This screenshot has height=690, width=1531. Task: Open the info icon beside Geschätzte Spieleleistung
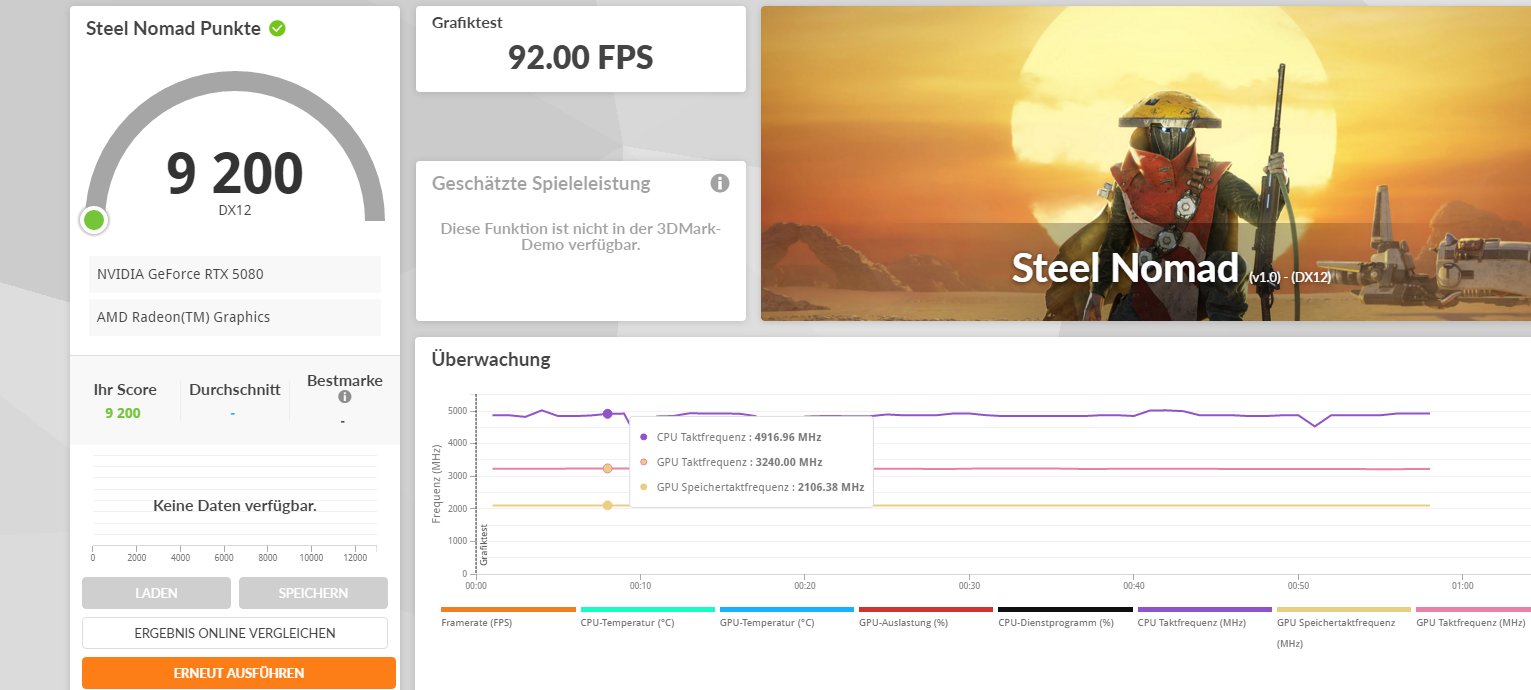(x=720, y=183)
